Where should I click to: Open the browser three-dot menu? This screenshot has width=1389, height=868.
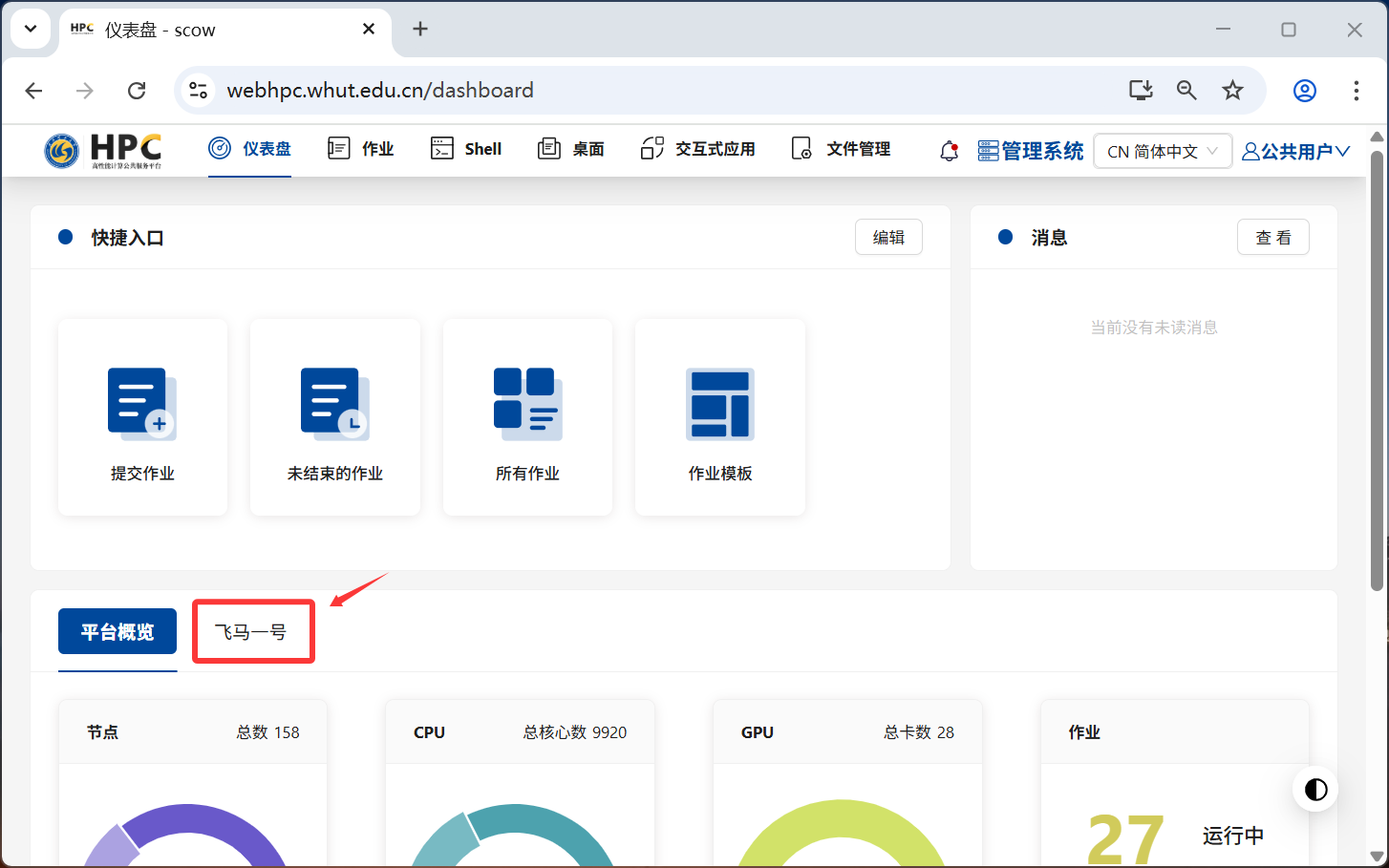click(x=1357, y=91)
